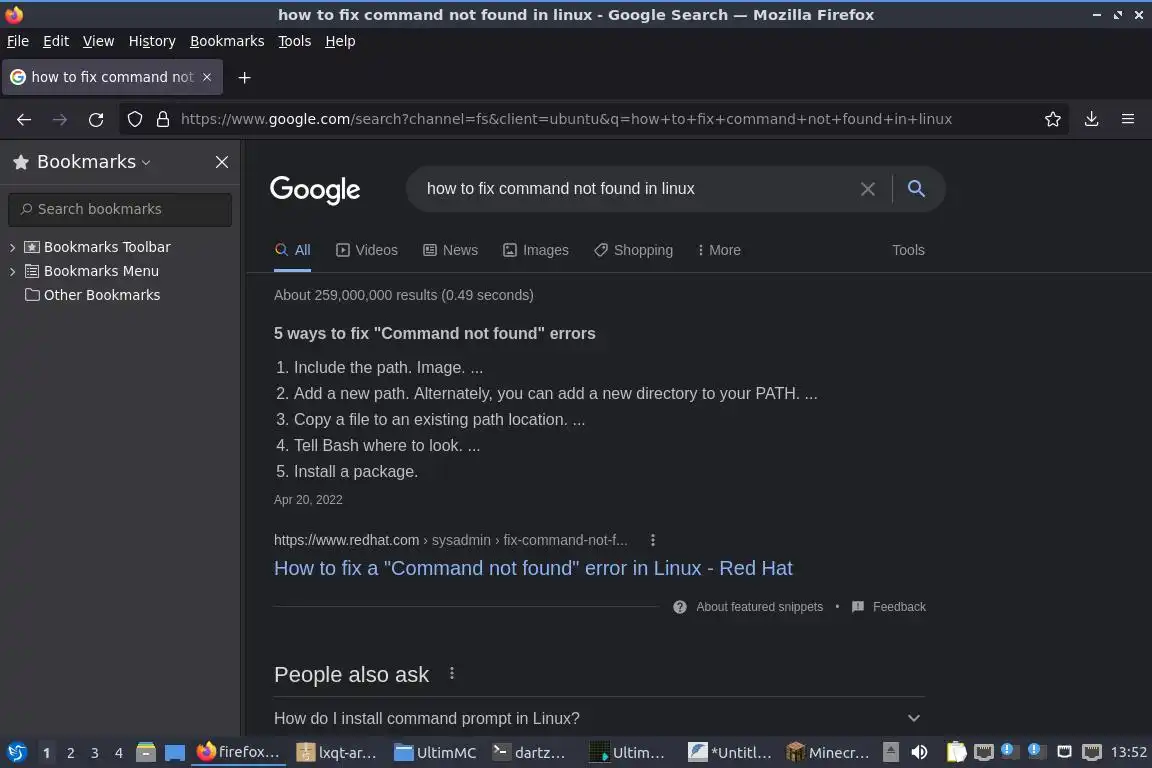This screenshot has width=1152, height=768.
Task: Click the Google search Tools button
Action: click(x=908, y=250)
